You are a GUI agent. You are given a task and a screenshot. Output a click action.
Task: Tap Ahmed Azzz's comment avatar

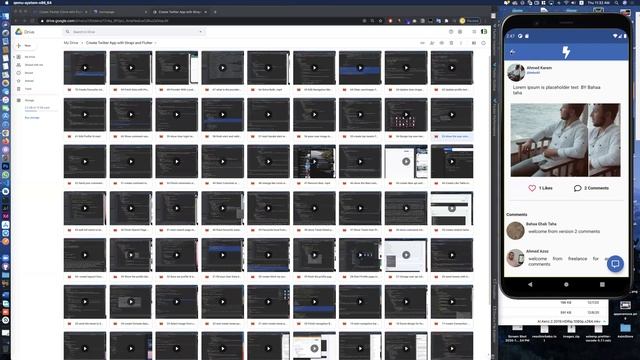click(516, 258)
